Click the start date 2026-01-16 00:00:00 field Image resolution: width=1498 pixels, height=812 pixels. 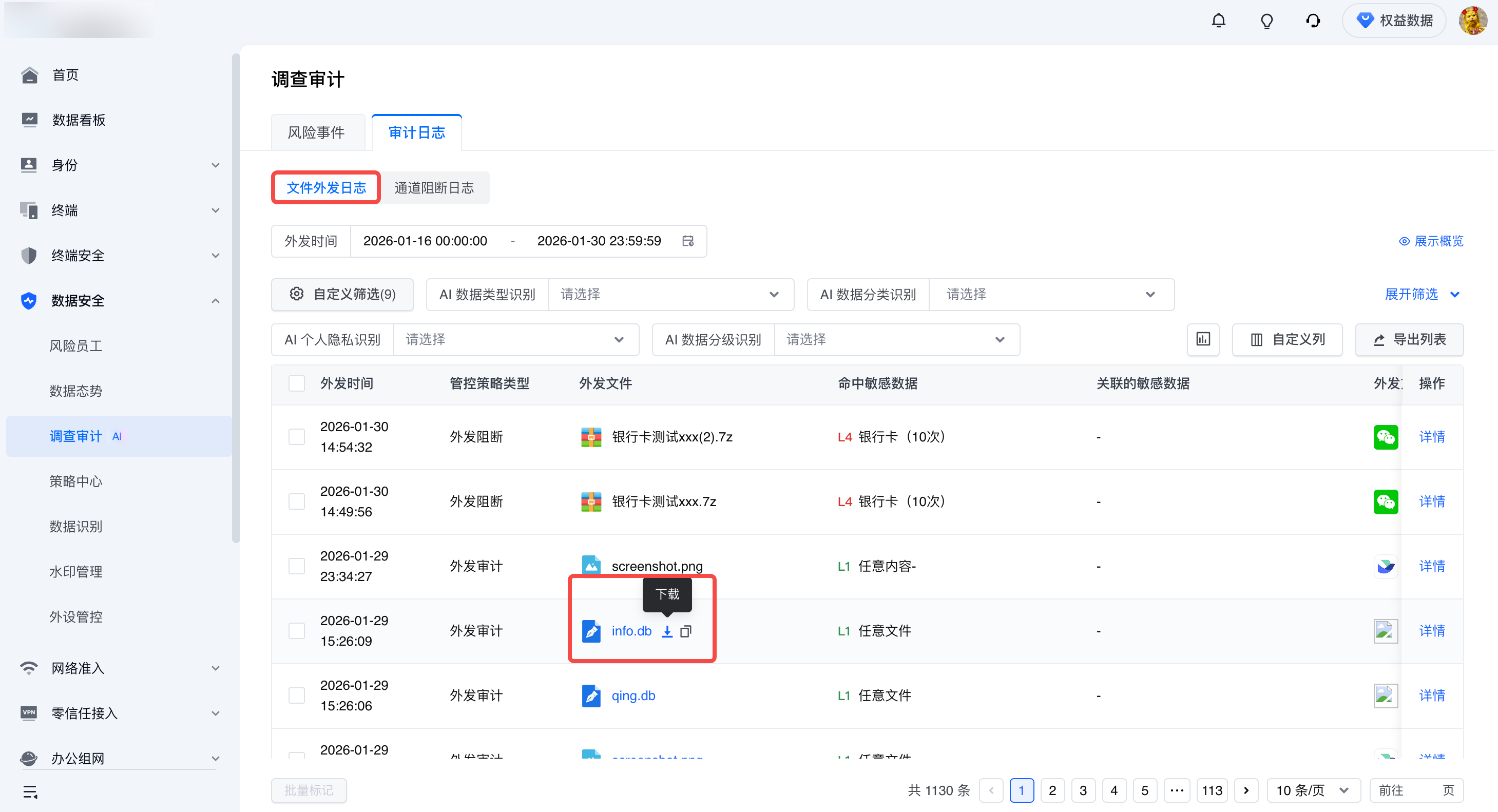425,241
